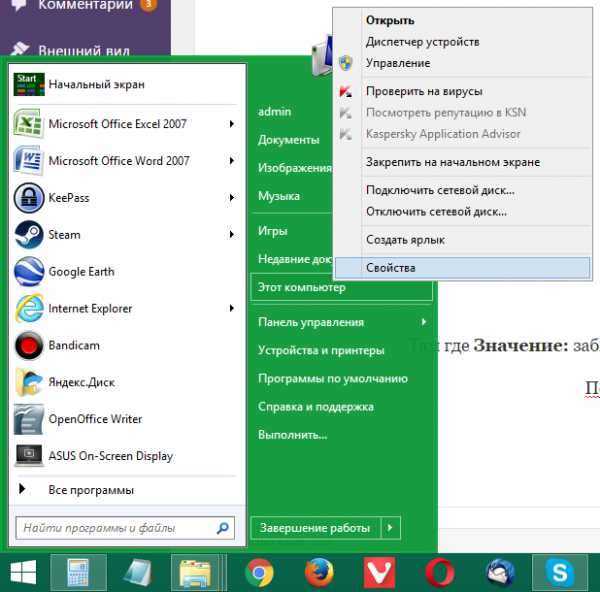Expand the Все программы arrow
Viewport: 600px width, 592px height.
[22, 489]
